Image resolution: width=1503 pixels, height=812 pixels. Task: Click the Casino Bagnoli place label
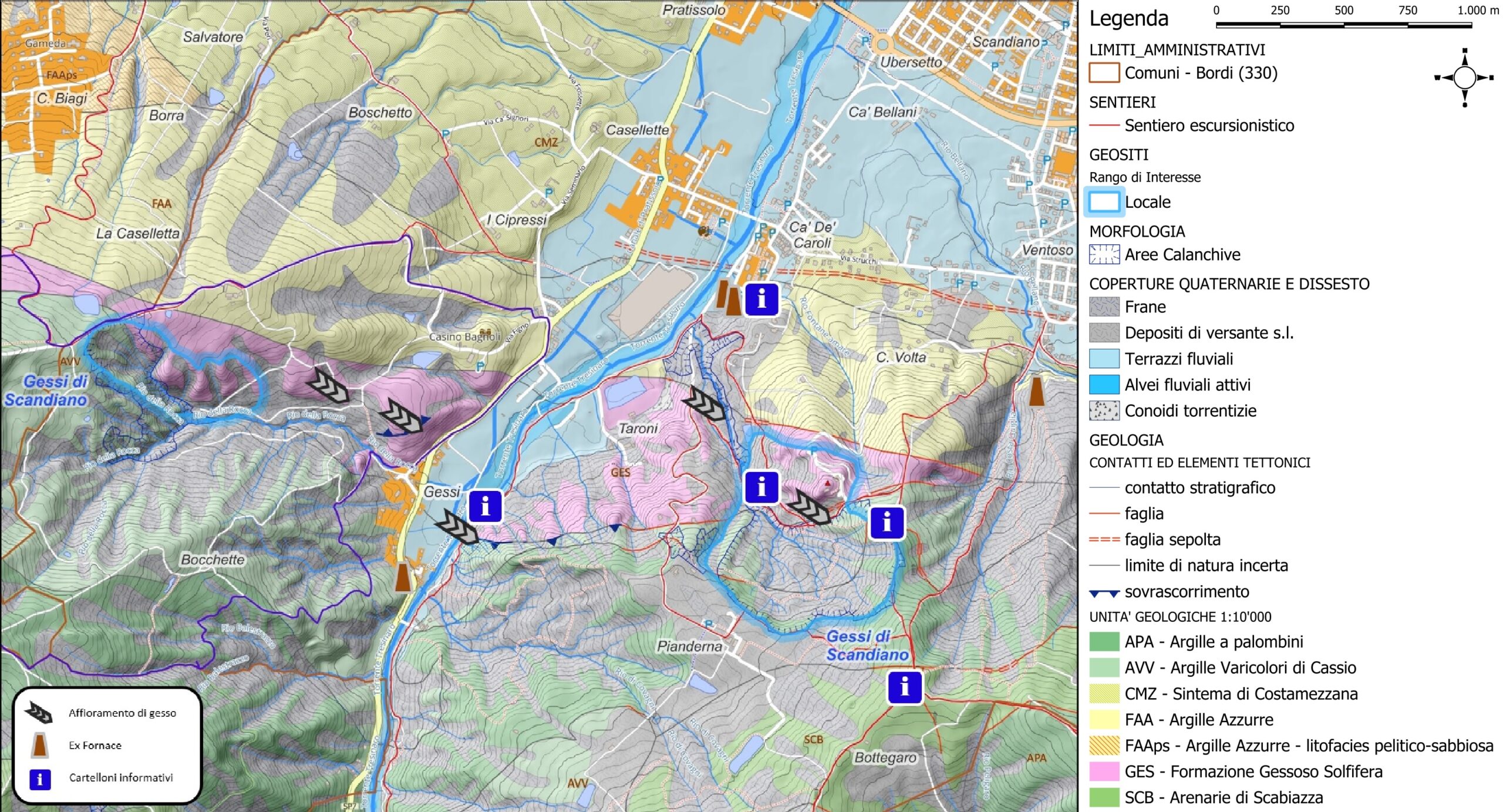464,336
